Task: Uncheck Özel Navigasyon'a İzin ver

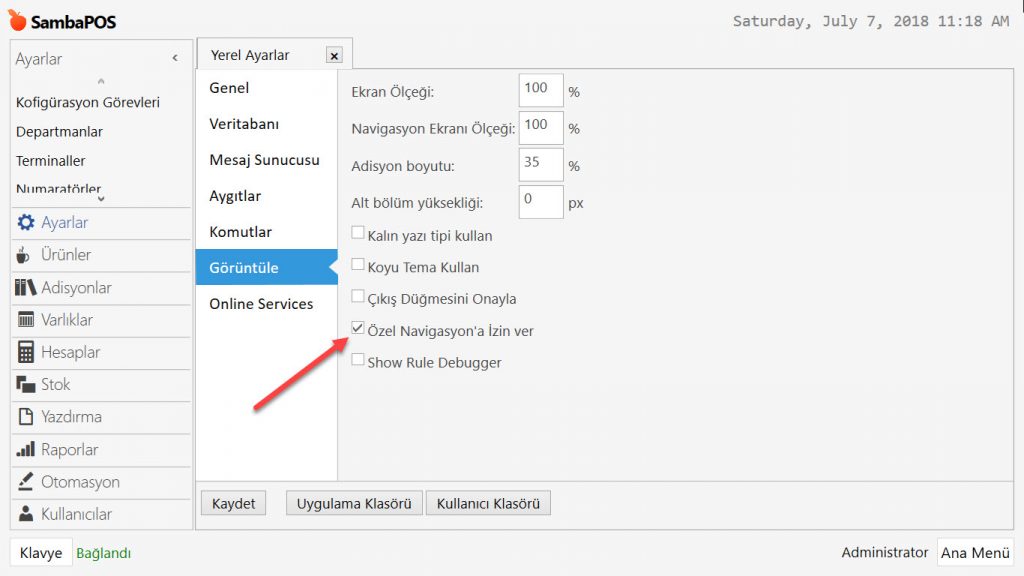Action: point(358,328)
